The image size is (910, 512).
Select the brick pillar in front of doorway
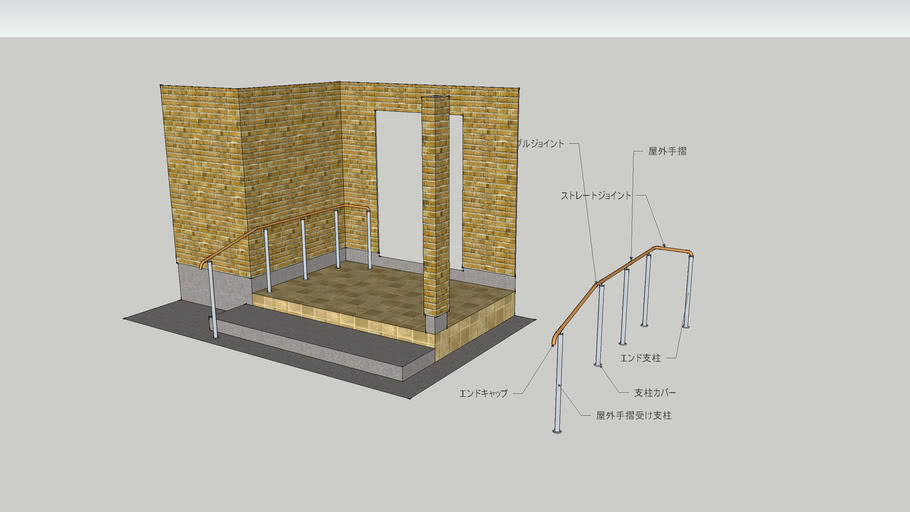(435, 210)
